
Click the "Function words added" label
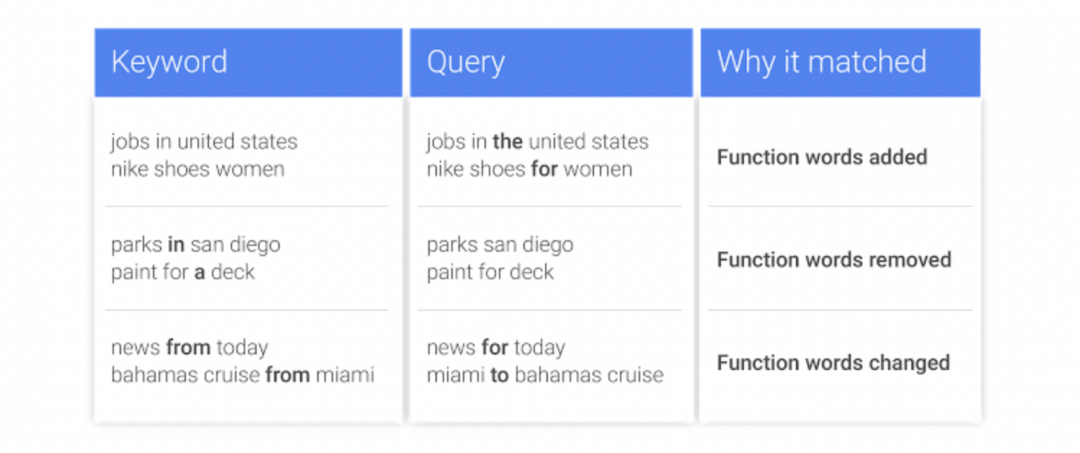pos(822,157)
